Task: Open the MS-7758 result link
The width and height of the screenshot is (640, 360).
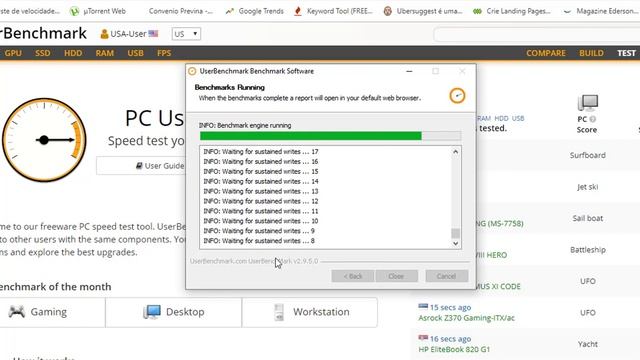Action: point(500,223)
